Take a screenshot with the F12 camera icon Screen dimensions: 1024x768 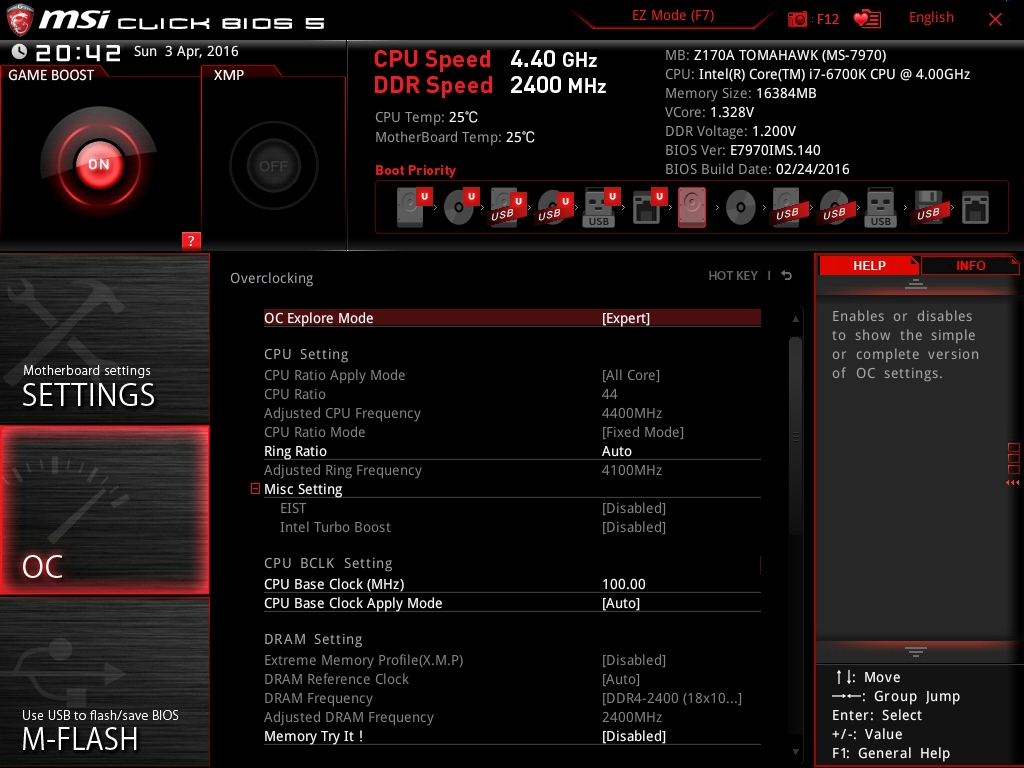point(797,19)
